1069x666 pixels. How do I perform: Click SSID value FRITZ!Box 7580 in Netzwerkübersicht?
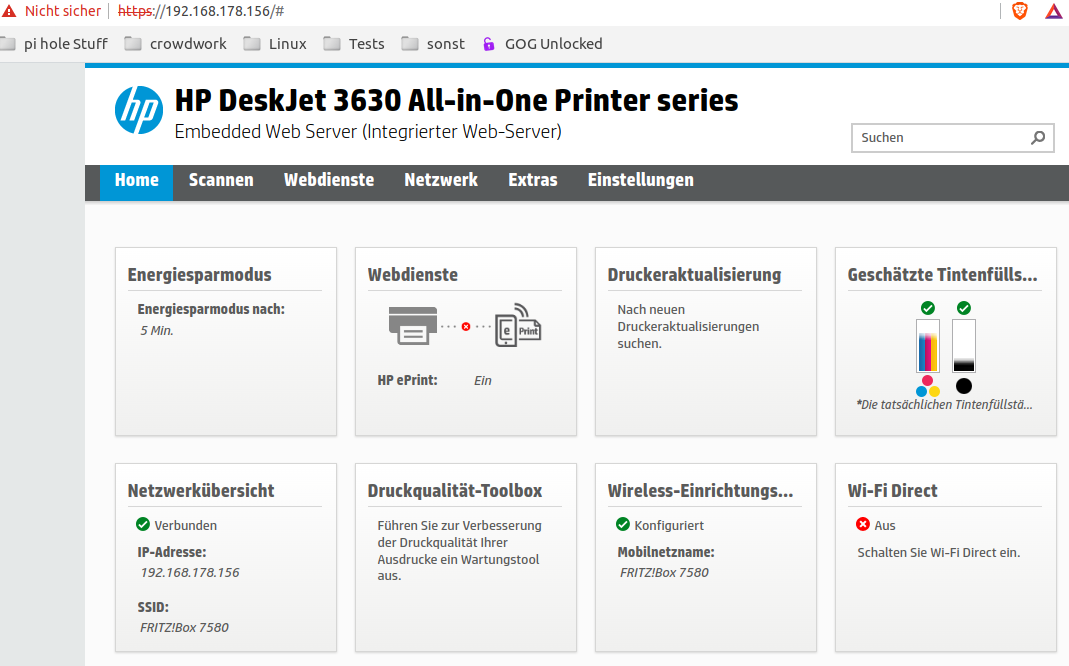(184, 628)
